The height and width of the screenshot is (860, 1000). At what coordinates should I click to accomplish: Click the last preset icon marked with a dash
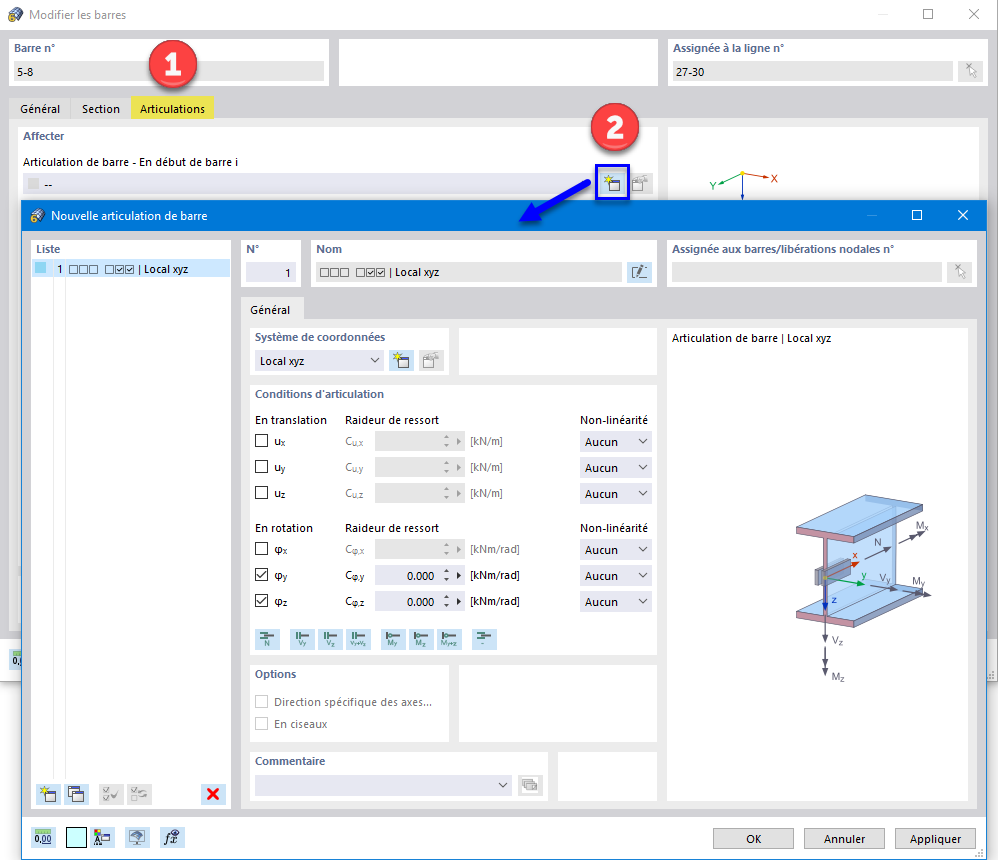point(484,639)
